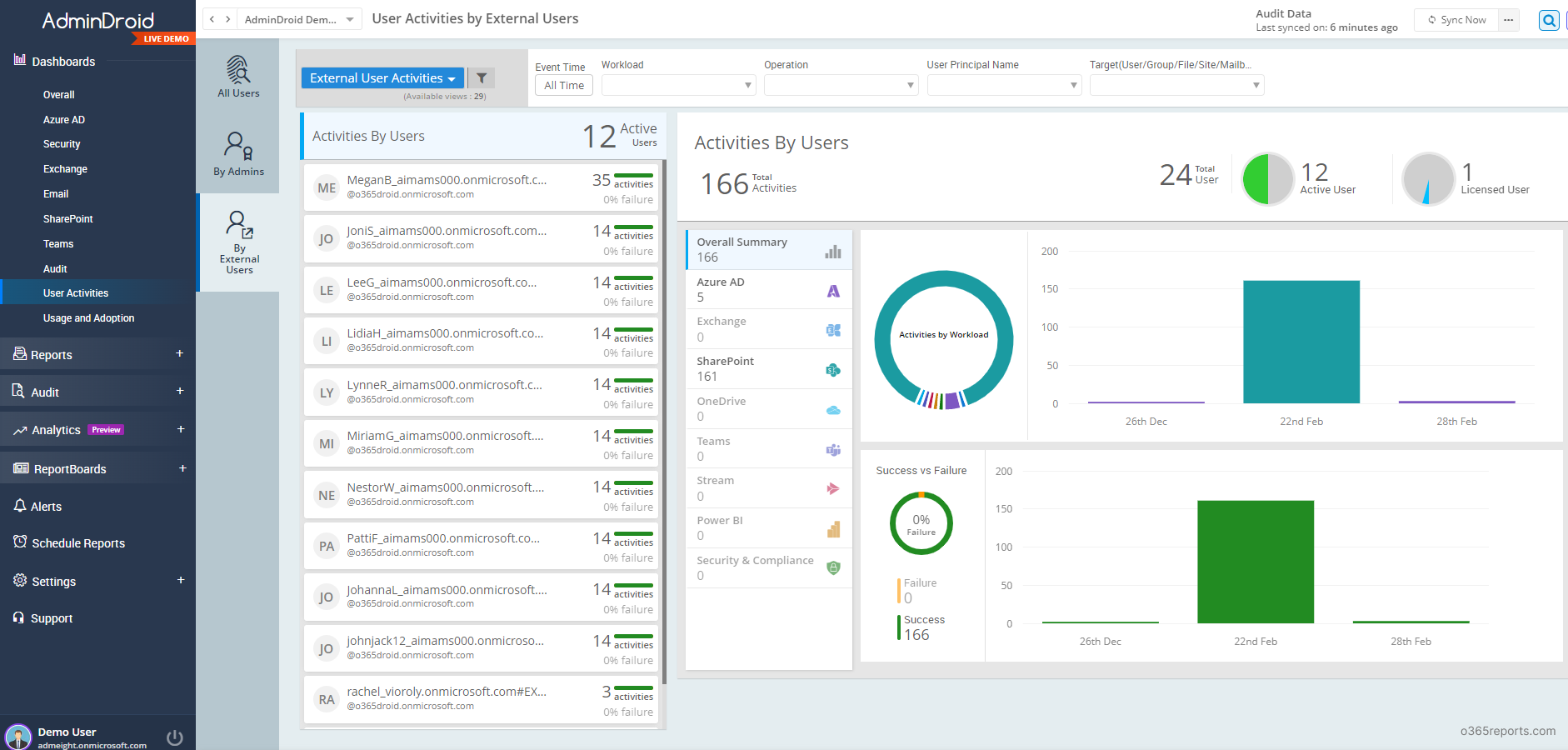The height and width of the screenshot is (750, 1568).
Task: Open the Teams dashboard in sidebar
Action: pyautogui.click(x=58, y=244)
